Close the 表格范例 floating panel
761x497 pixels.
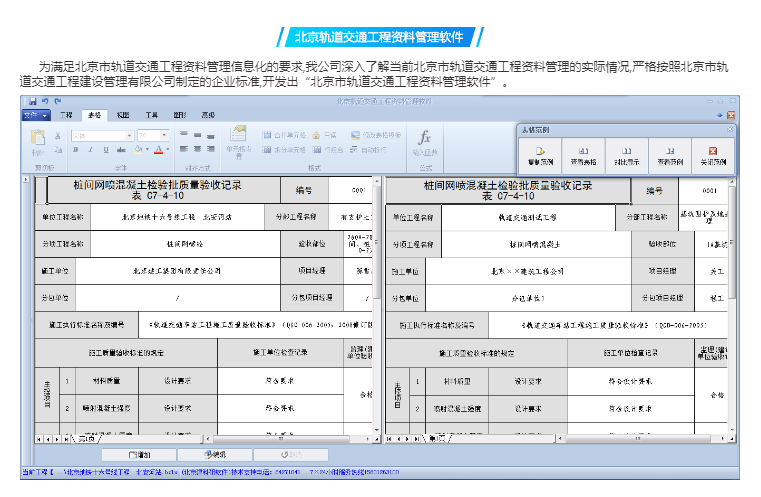(729, 130)
